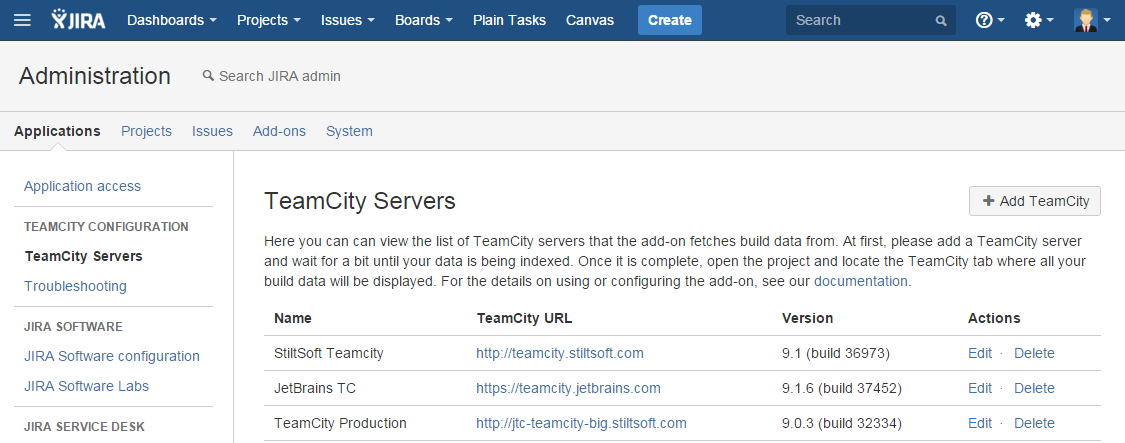Open the documentation link
Viewport: 1125px width, 443px height.
[x=861, y=282]
